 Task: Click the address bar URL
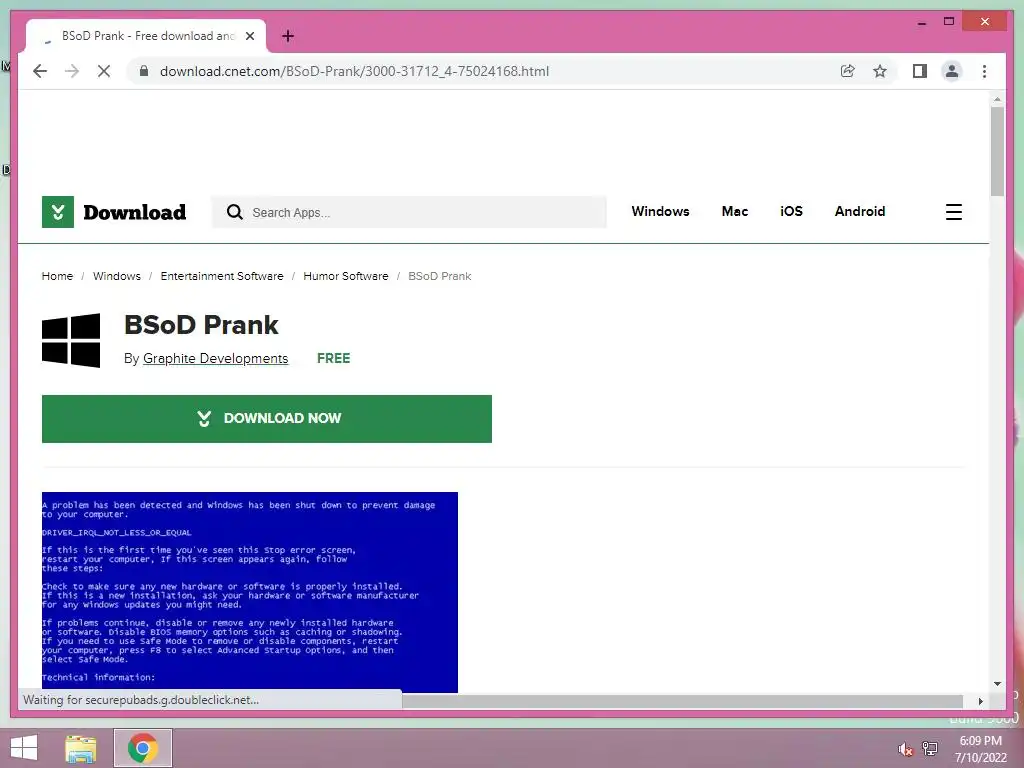[x=355, y=71]
